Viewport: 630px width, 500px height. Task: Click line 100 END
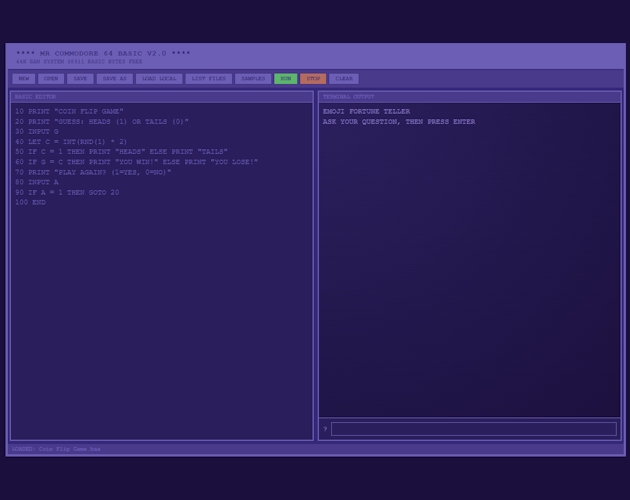pyautogui.click(x=30, y=202)
